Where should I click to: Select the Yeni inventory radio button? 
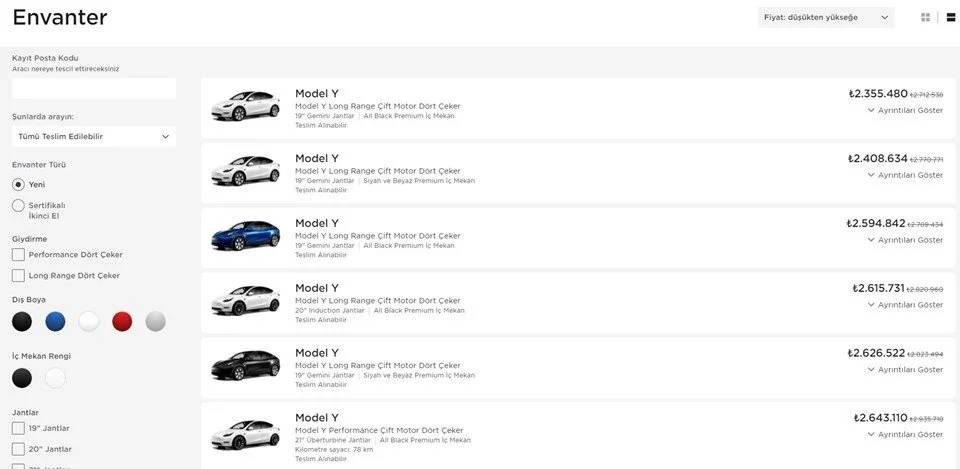click(x=18, y=184)
